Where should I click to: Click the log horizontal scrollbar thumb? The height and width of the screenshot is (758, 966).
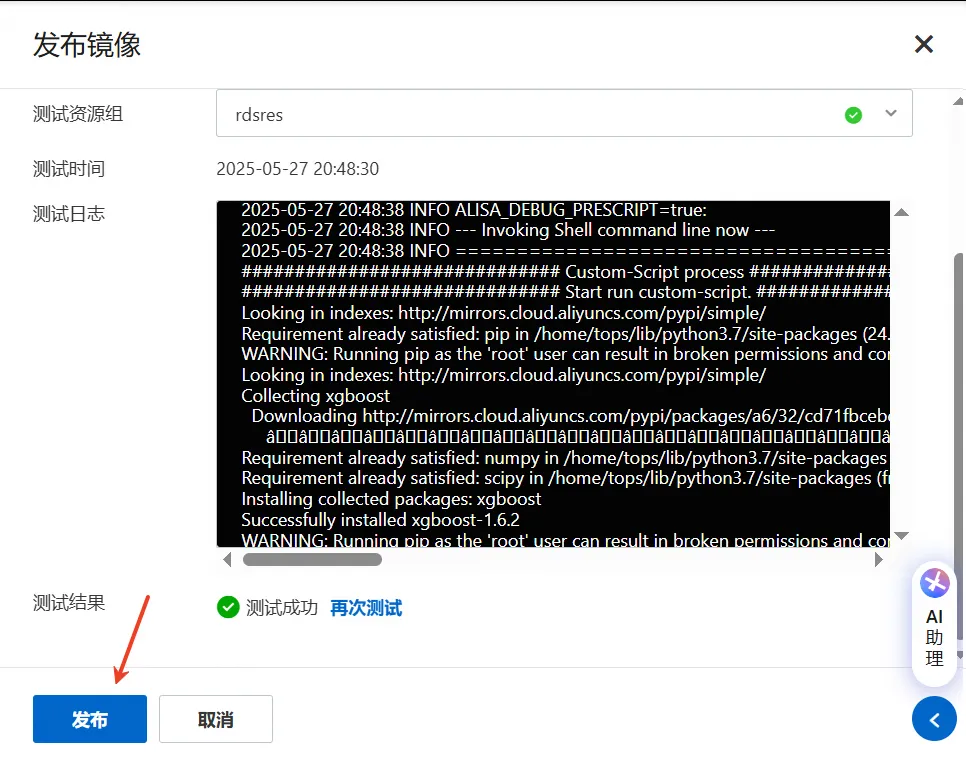point(312,560)
